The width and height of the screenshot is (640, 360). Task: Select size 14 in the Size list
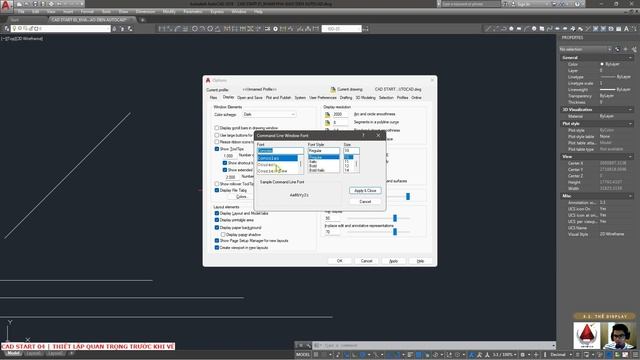(x=347, y=170)
